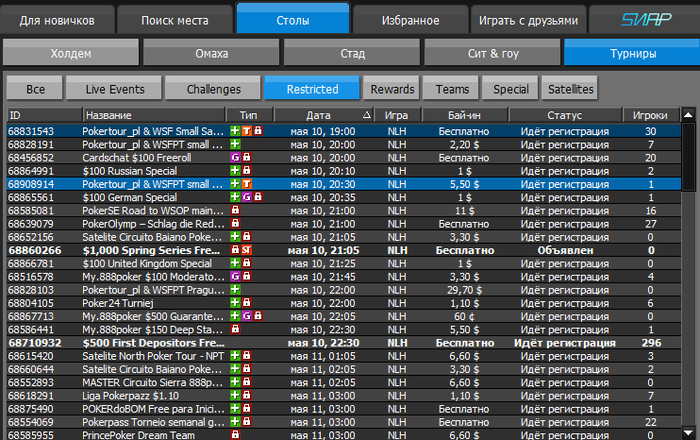Viewport: 700px width, 440px height.
Task: Click purple G icon for $100 German Special
Action: 246,197
